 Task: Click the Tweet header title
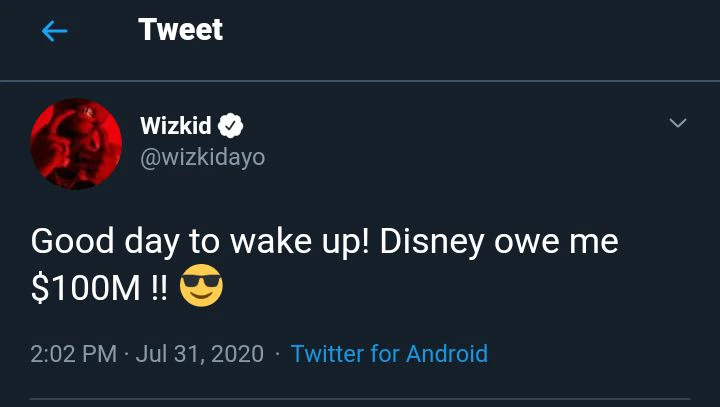point(180,30)
